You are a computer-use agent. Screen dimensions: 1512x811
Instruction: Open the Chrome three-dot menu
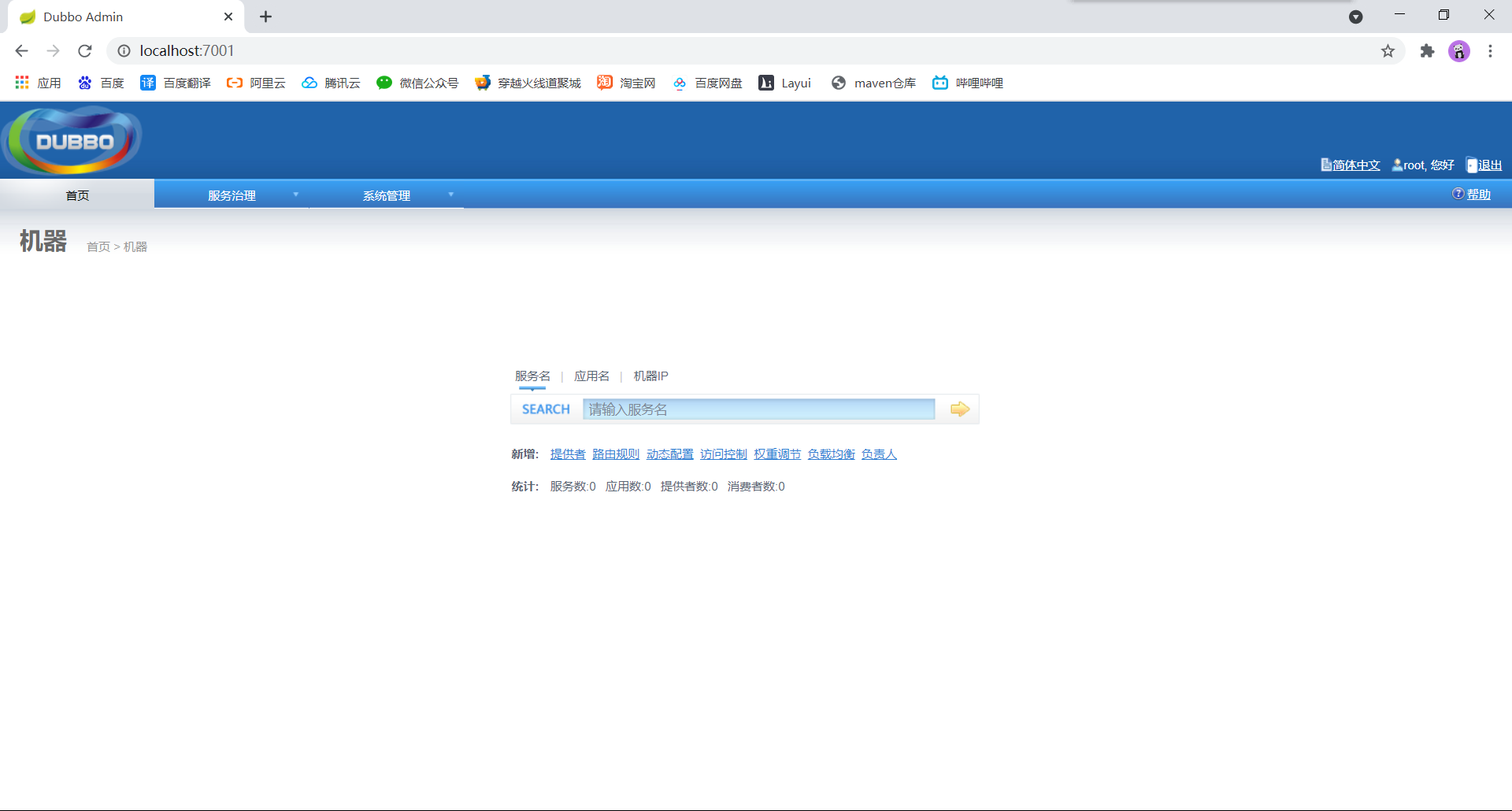(x=1490, y=51)
